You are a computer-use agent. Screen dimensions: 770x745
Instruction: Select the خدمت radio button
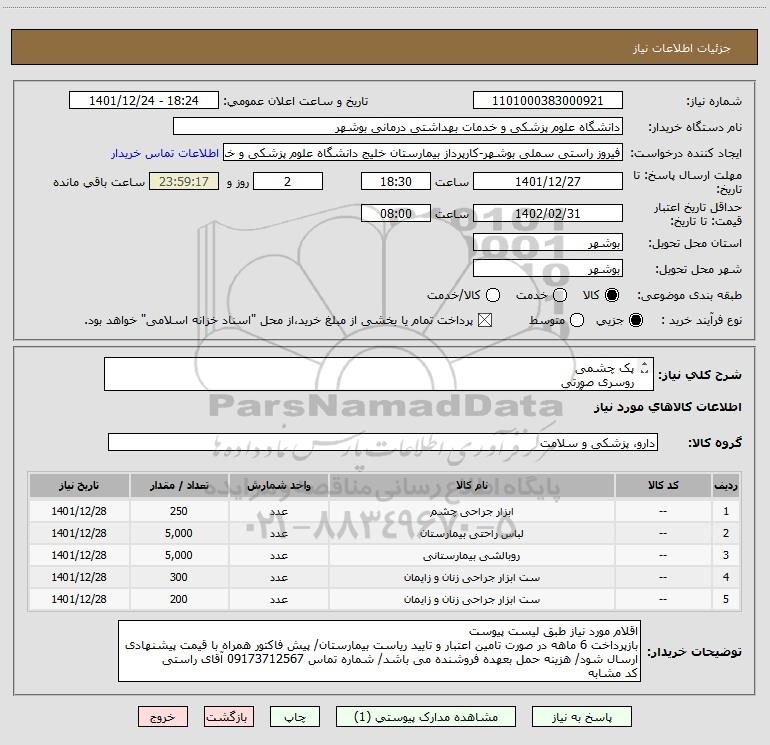[x=560, y=295]
